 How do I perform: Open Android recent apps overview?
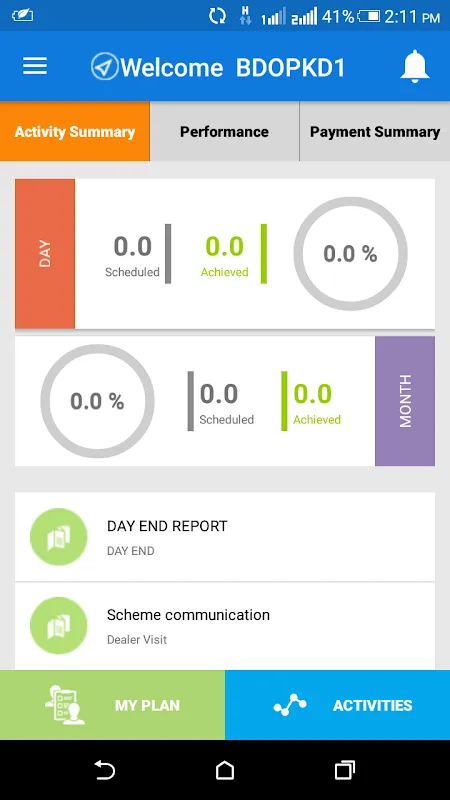(x=345, y=770)
